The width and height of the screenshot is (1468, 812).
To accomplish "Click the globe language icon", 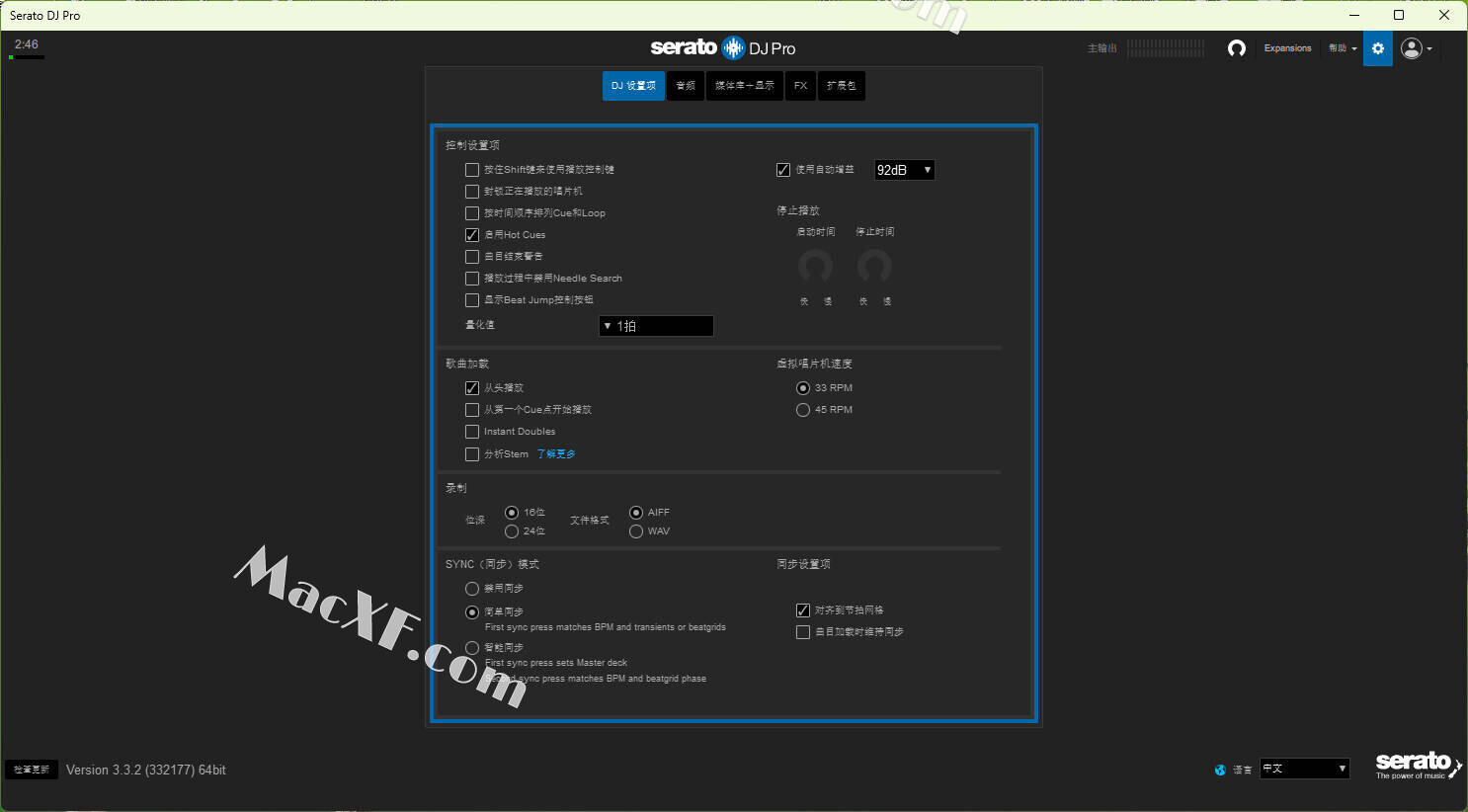I will (1220, 770).
